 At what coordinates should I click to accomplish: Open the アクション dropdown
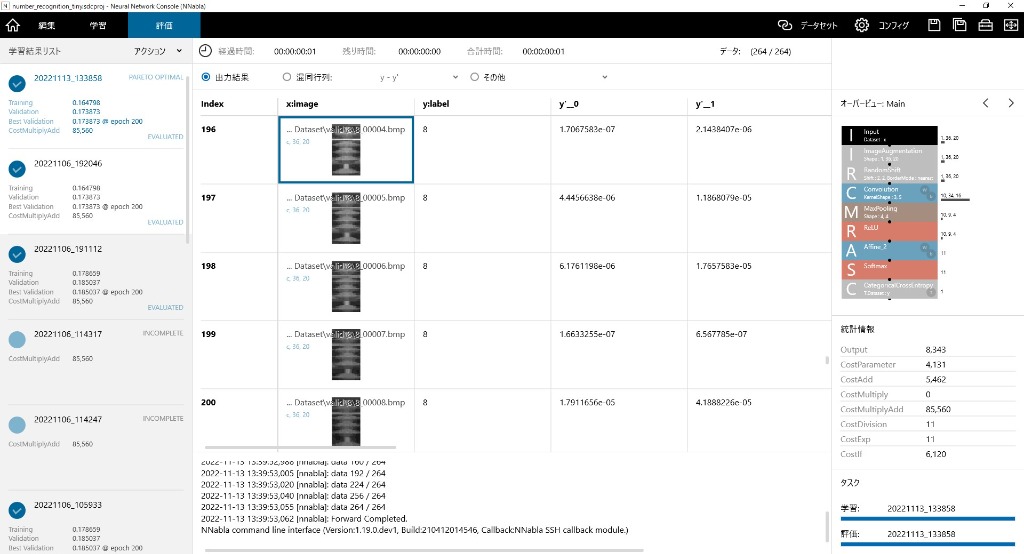pos(159,51)
